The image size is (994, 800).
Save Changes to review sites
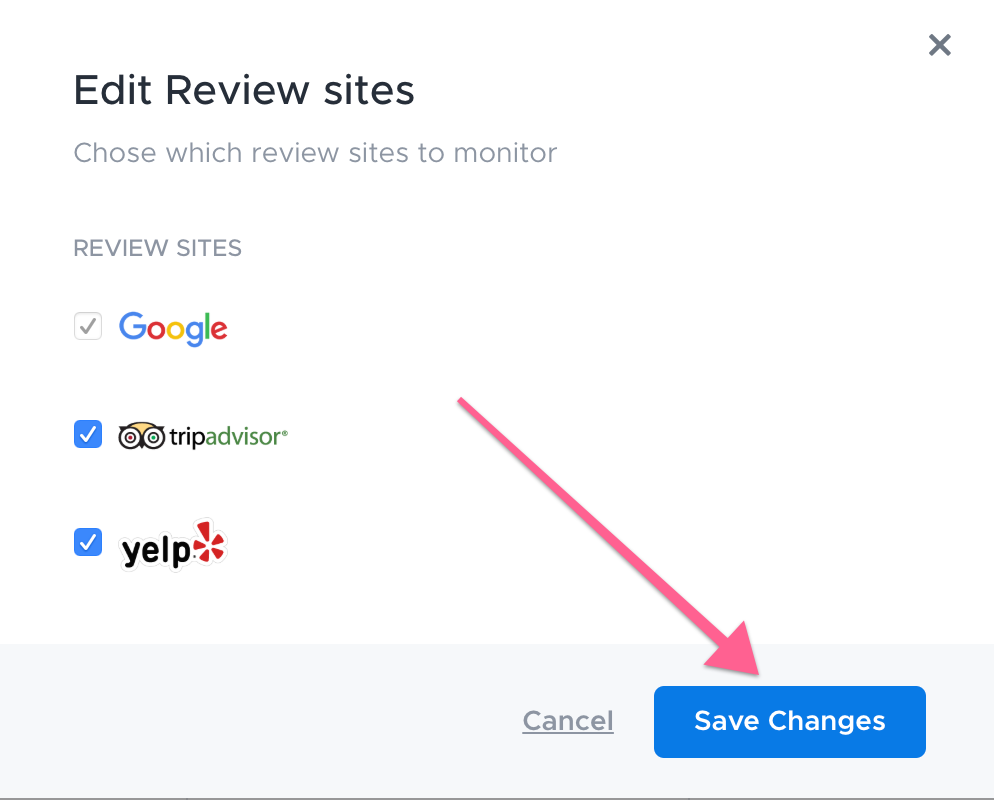pos(790,721)
